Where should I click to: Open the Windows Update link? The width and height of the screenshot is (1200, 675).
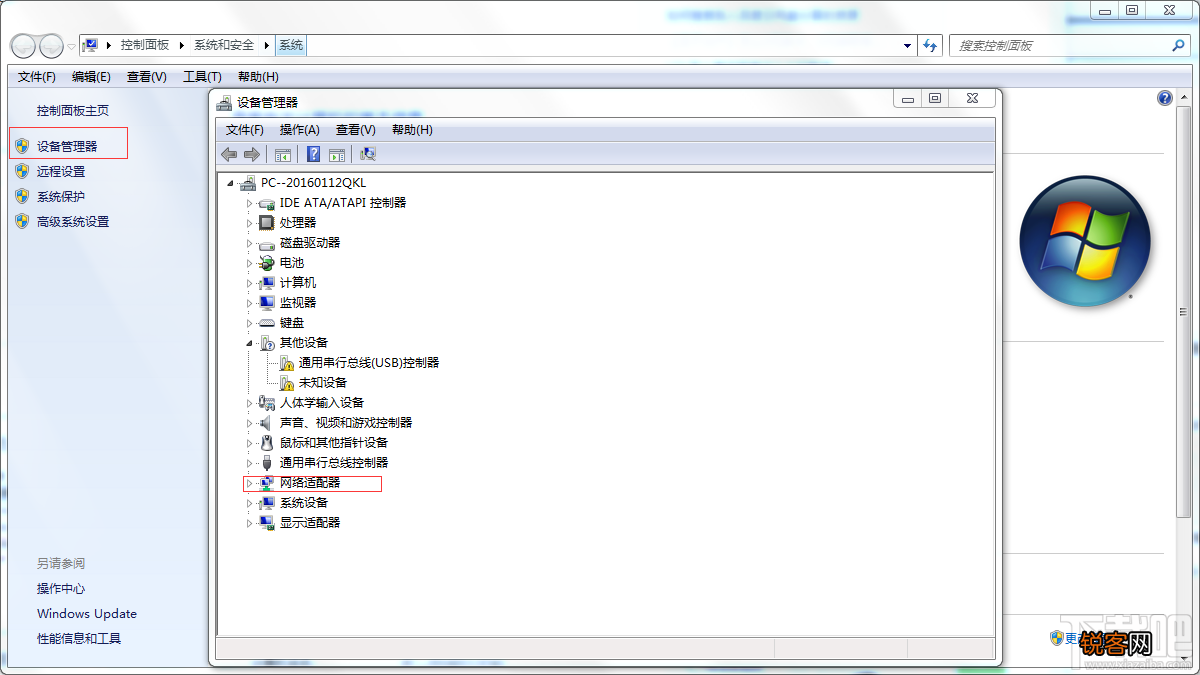pos(87,614)
